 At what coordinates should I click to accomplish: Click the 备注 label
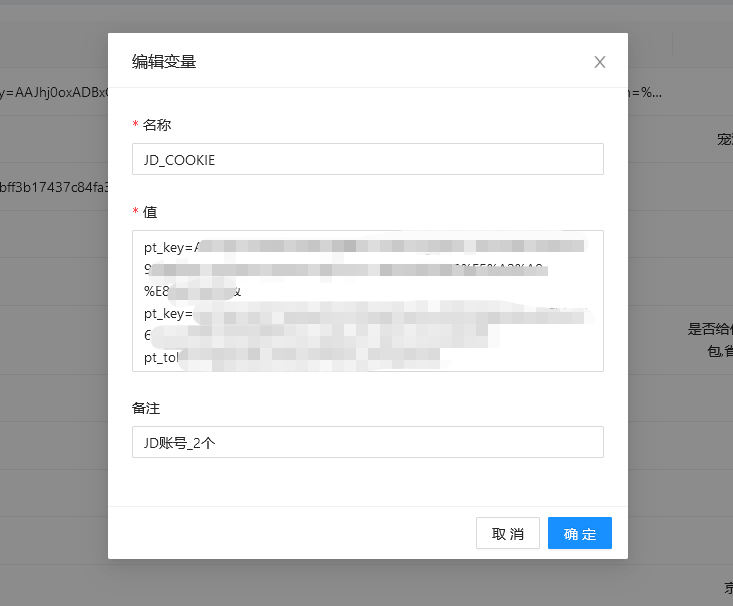click(x=146, y=408)
